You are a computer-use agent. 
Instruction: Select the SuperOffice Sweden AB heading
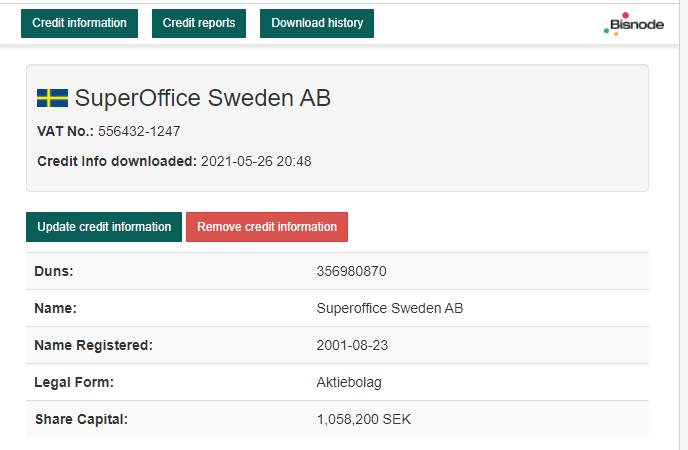click(203, 98)
